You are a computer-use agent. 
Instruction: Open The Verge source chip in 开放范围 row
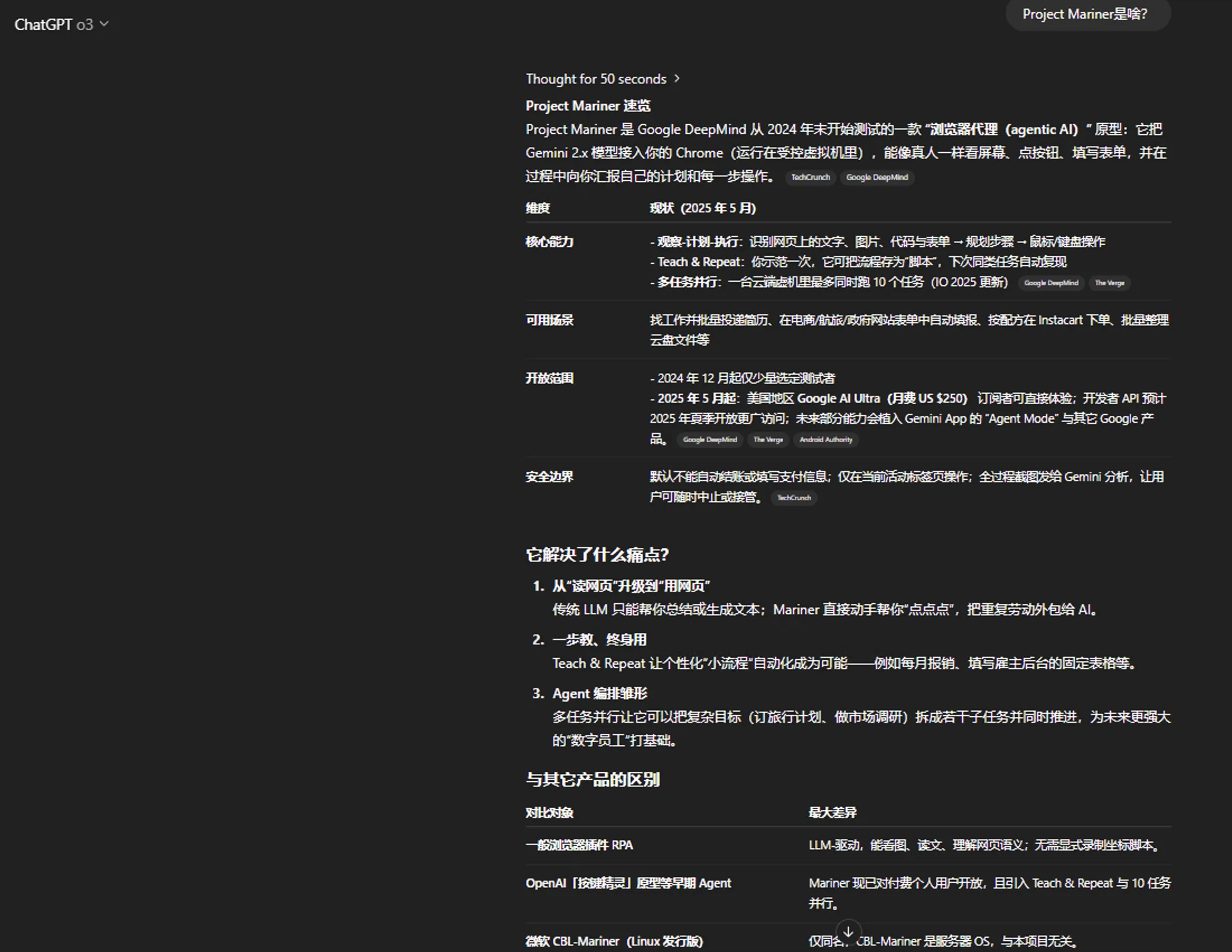768,440
